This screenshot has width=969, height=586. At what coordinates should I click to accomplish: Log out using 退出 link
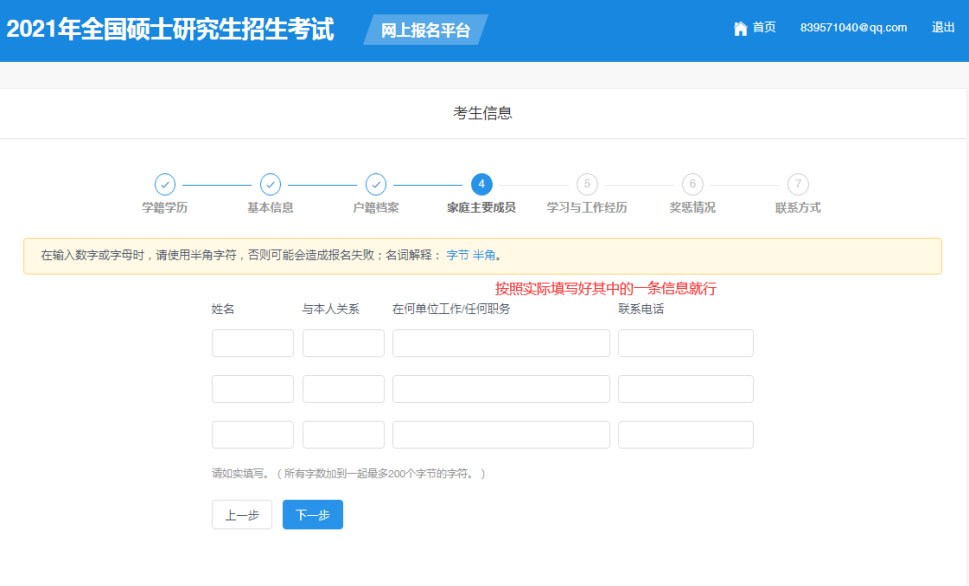pos(943,28)
